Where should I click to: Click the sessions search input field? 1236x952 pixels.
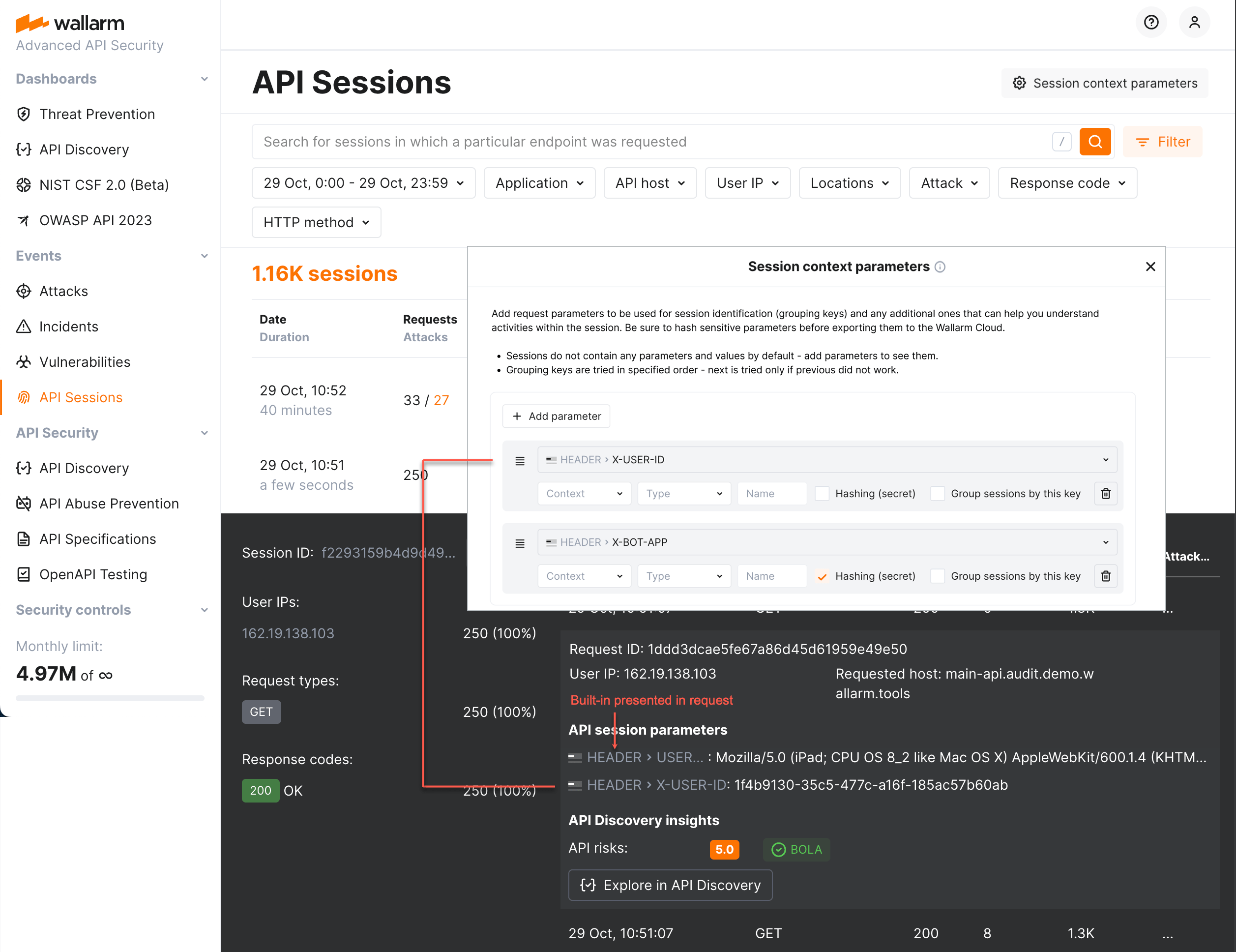coord(651,142)
